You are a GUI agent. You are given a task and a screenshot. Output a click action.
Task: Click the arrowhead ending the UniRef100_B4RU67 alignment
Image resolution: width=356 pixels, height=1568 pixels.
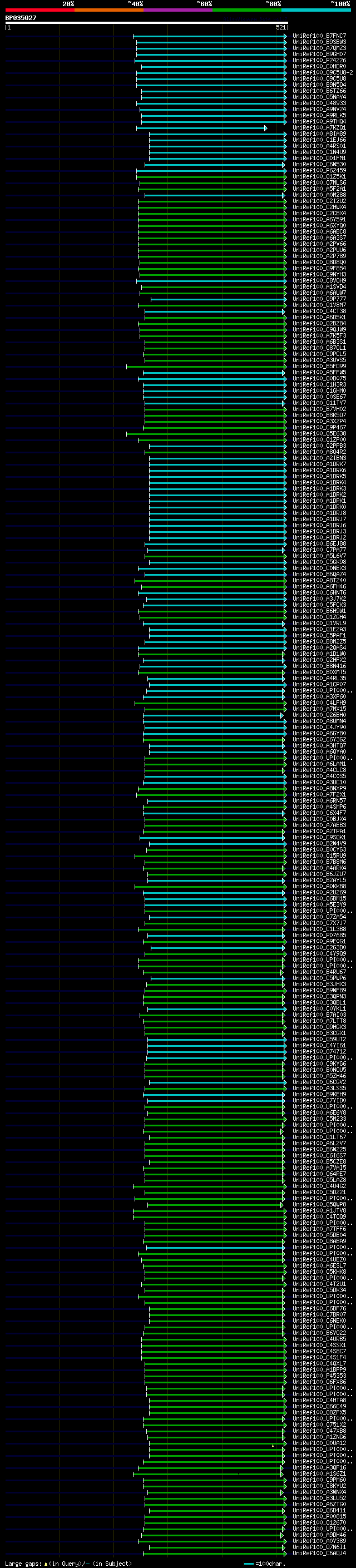[282, 973]
